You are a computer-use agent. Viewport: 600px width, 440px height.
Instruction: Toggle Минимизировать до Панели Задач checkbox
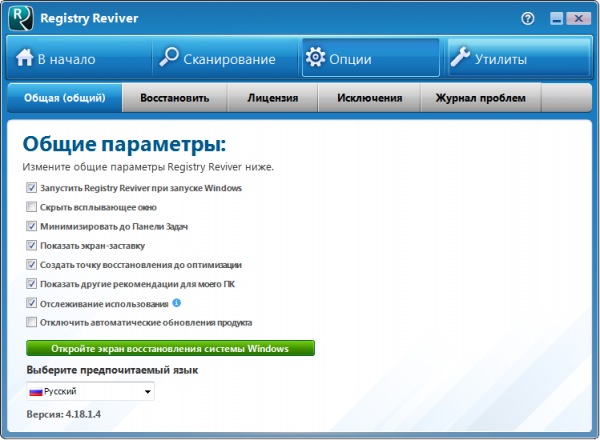pos(32,227)
